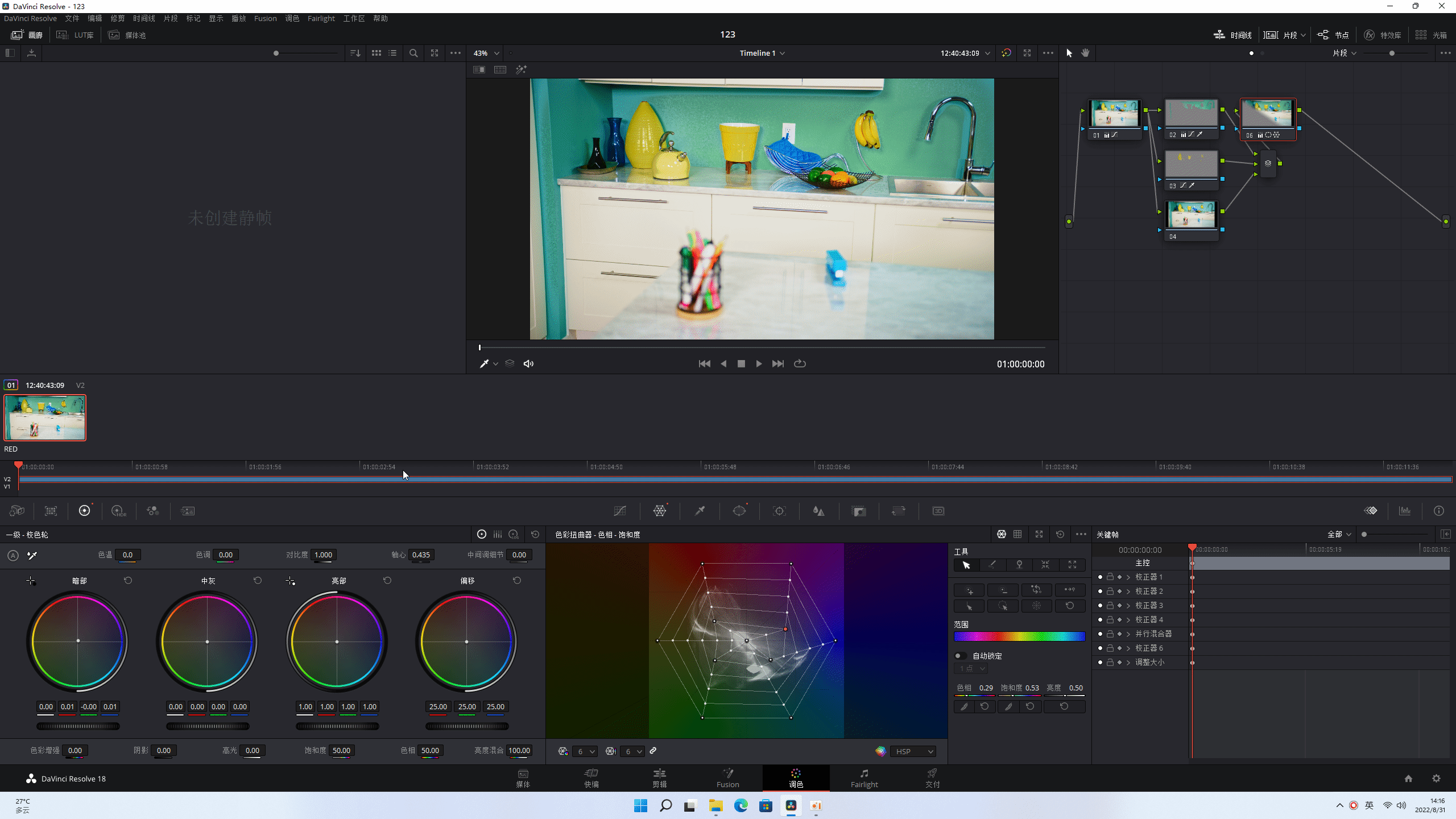Screen dimensions: 1456x819
Task: Open the Tracker palette
Action: coord(779,511)
